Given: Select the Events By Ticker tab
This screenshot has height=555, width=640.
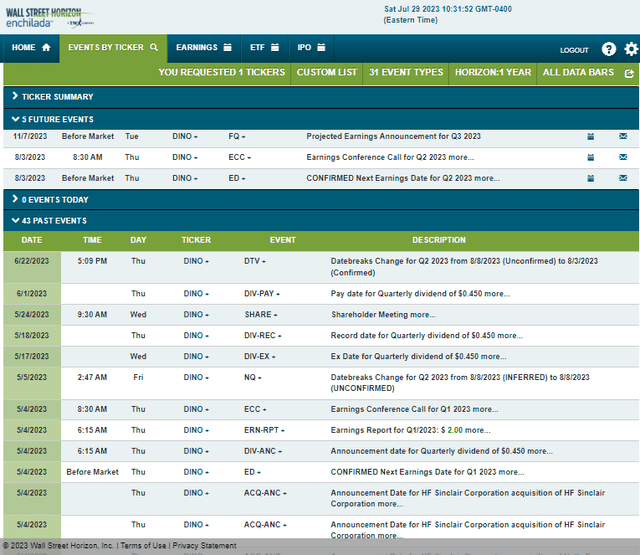Looking at the screenshot, I should pyautogui.click(x=113, y=48).
